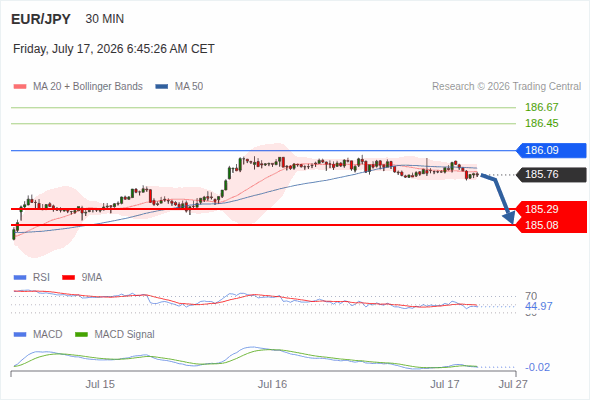Click the MA 20 + Bollinger Bands legend label

(88, 87)
